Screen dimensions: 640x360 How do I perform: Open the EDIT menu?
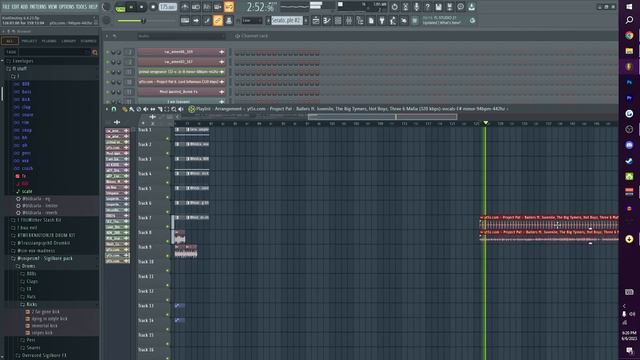[15, 7]
